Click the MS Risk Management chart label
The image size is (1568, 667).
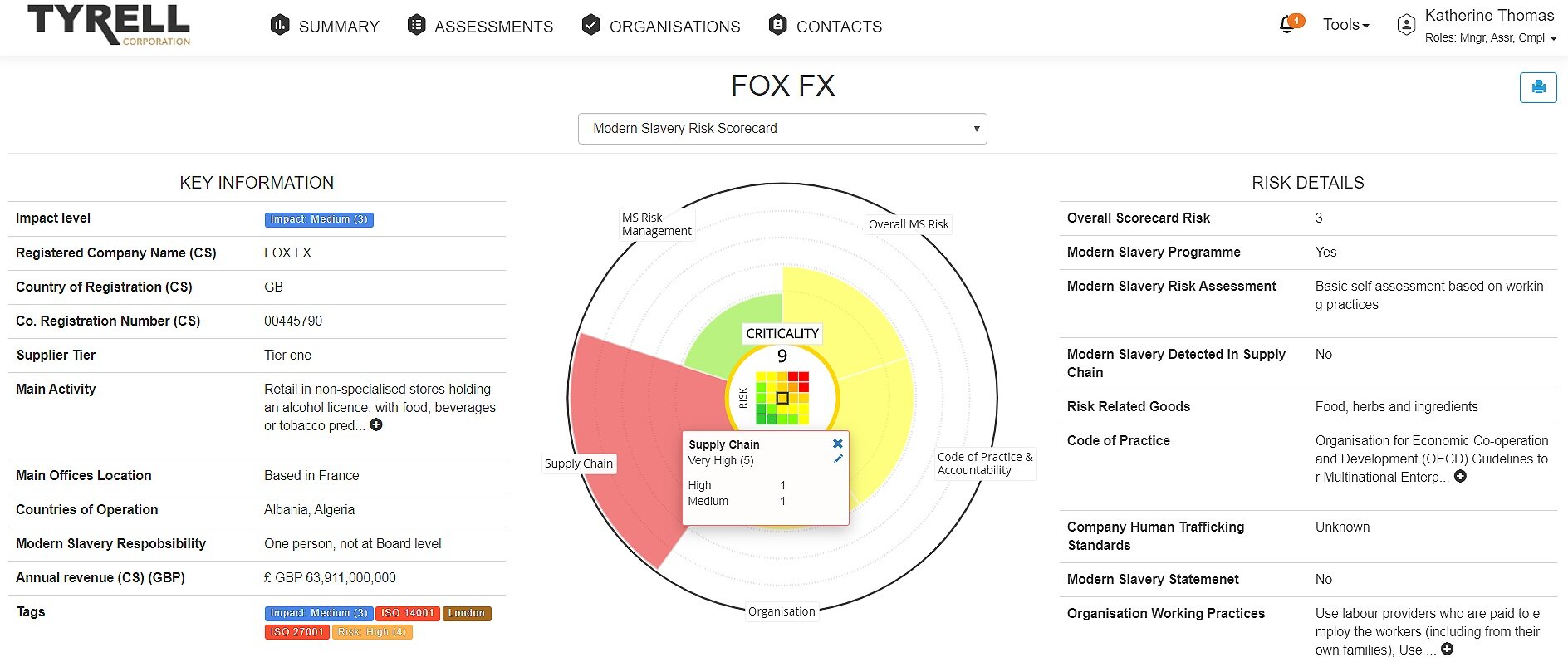click(x=656, y=224)
